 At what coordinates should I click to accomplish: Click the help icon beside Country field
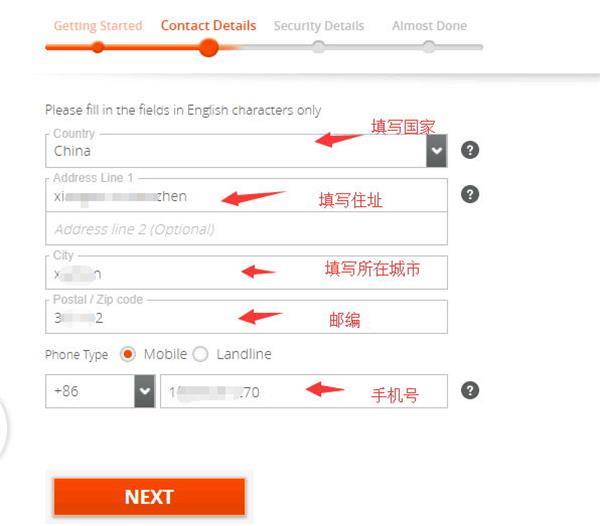470,150
